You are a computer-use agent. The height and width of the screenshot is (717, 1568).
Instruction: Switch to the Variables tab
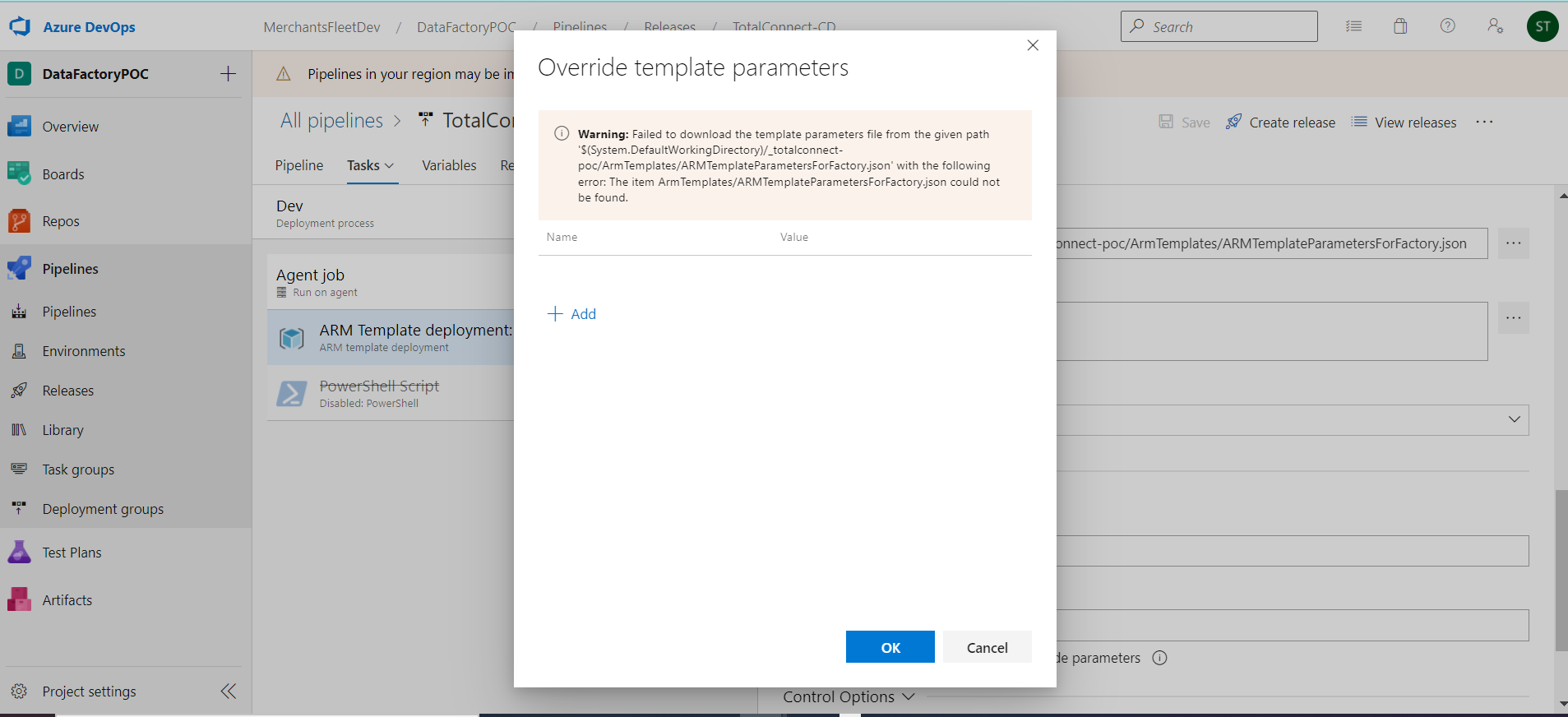(449, 165)
